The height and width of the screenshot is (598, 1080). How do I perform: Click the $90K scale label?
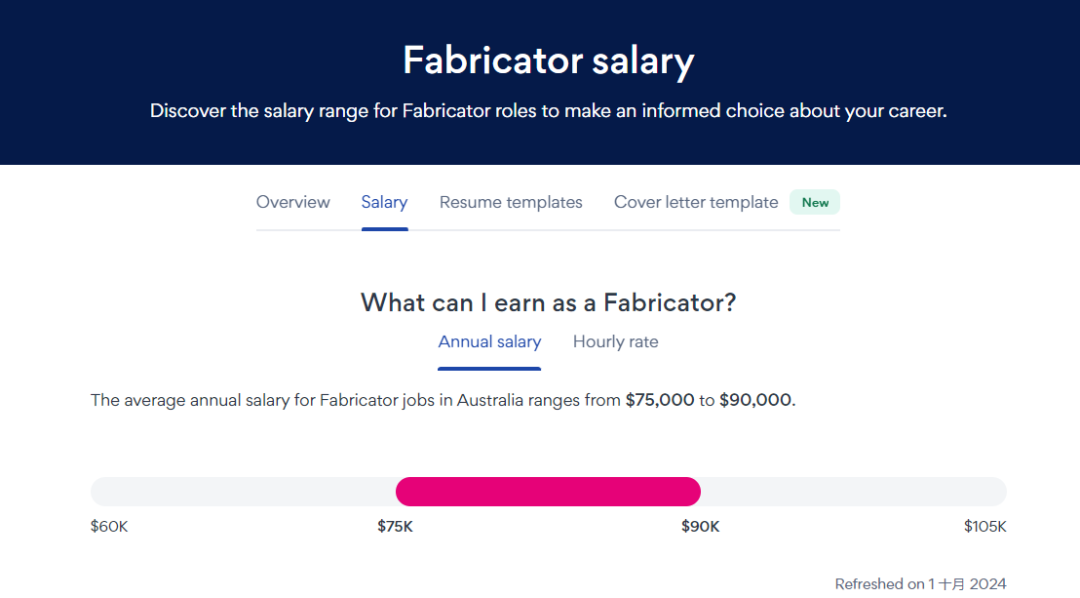point(700,526)
